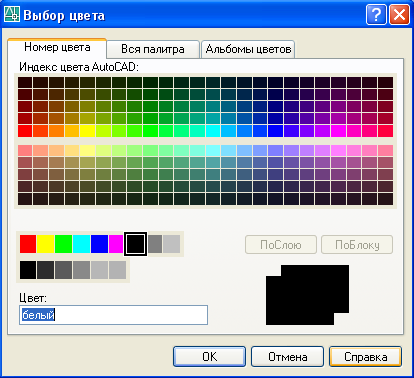
Task: Pick the dark gray swatch beside the outlined swatch
Action: click(155, 244)
